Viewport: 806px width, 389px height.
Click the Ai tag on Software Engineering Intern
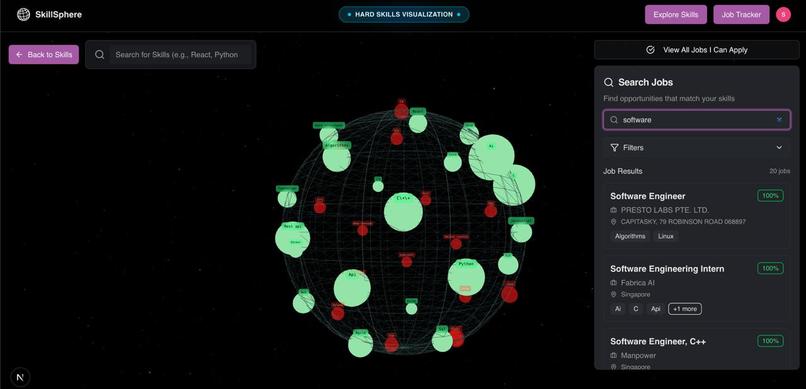click(x=618, y=309)
